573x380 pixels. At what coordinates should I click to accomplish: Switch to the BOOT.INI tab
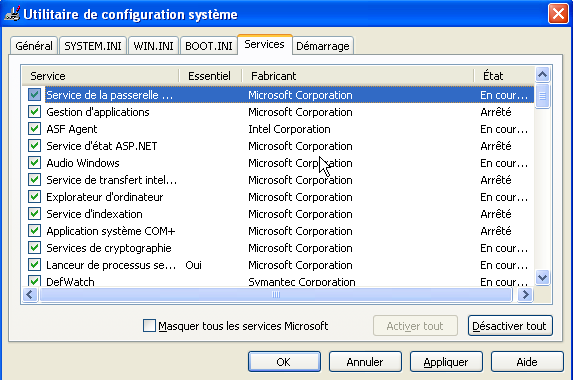(209, 46)
